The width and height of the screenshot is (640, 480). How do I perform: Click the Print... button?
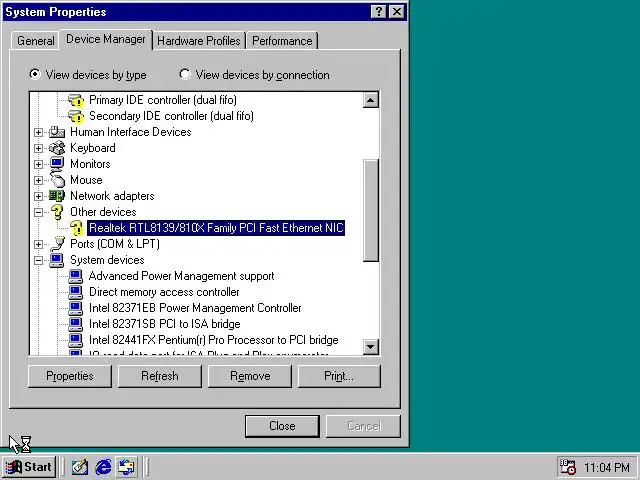click(339, 376)
